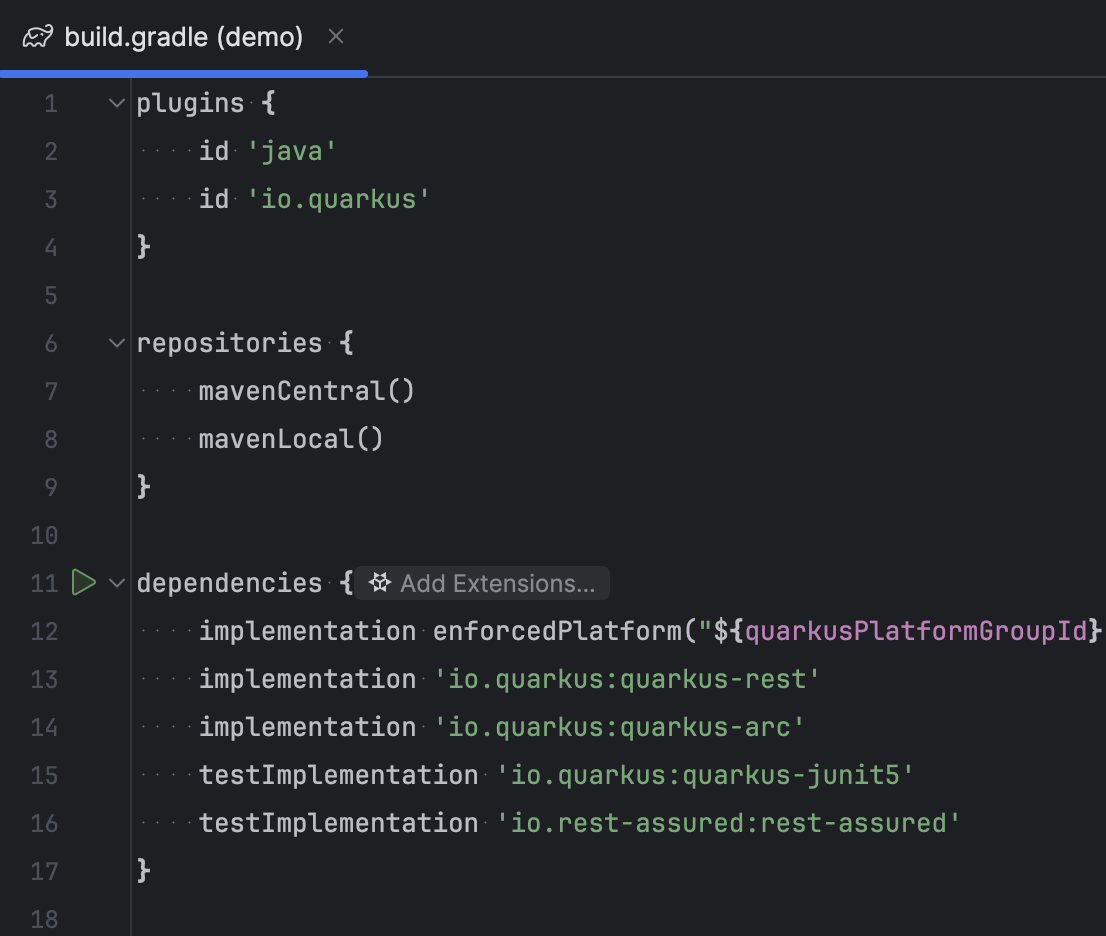Click line number 7 in the gutter
Image resolution: width=1106 pixels, height=936 pixels.
[x=51, y=391]
